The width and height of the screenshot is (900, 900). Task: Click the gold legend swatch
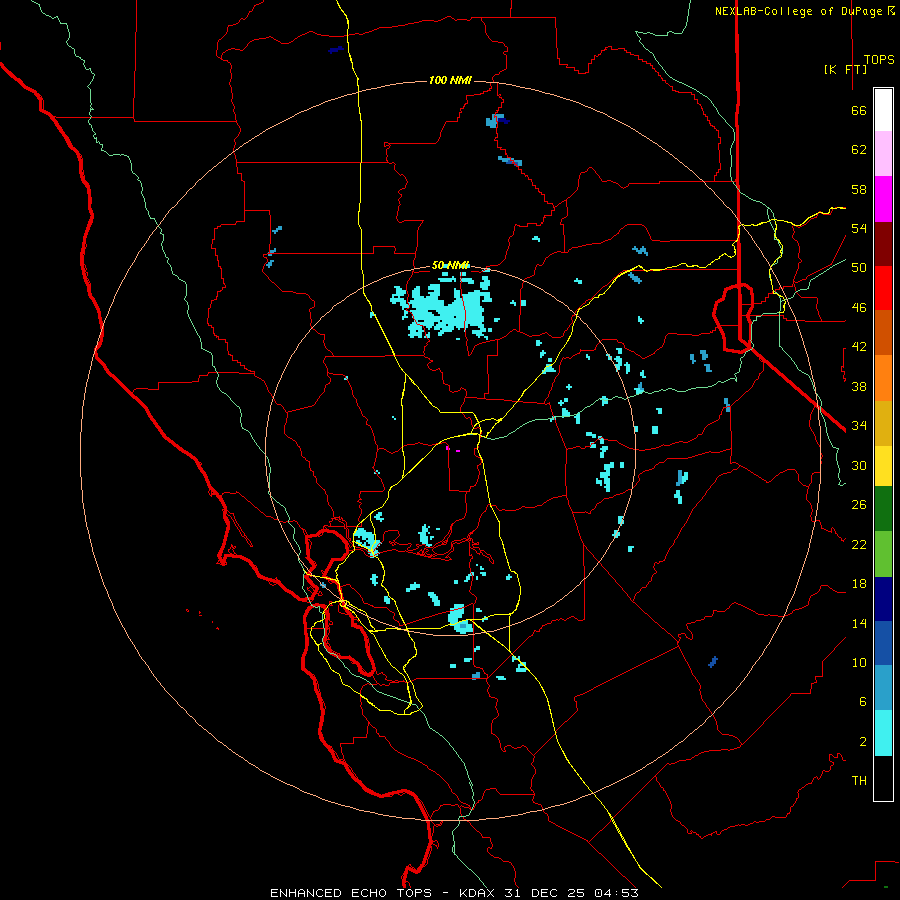[x=883, y=423]
